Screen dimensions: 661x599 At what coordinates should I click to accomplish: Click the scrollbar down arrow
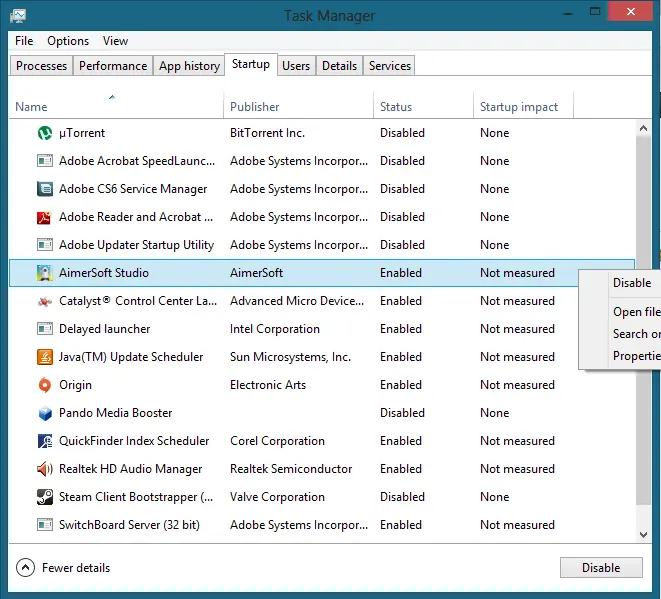tap(643, 535)
